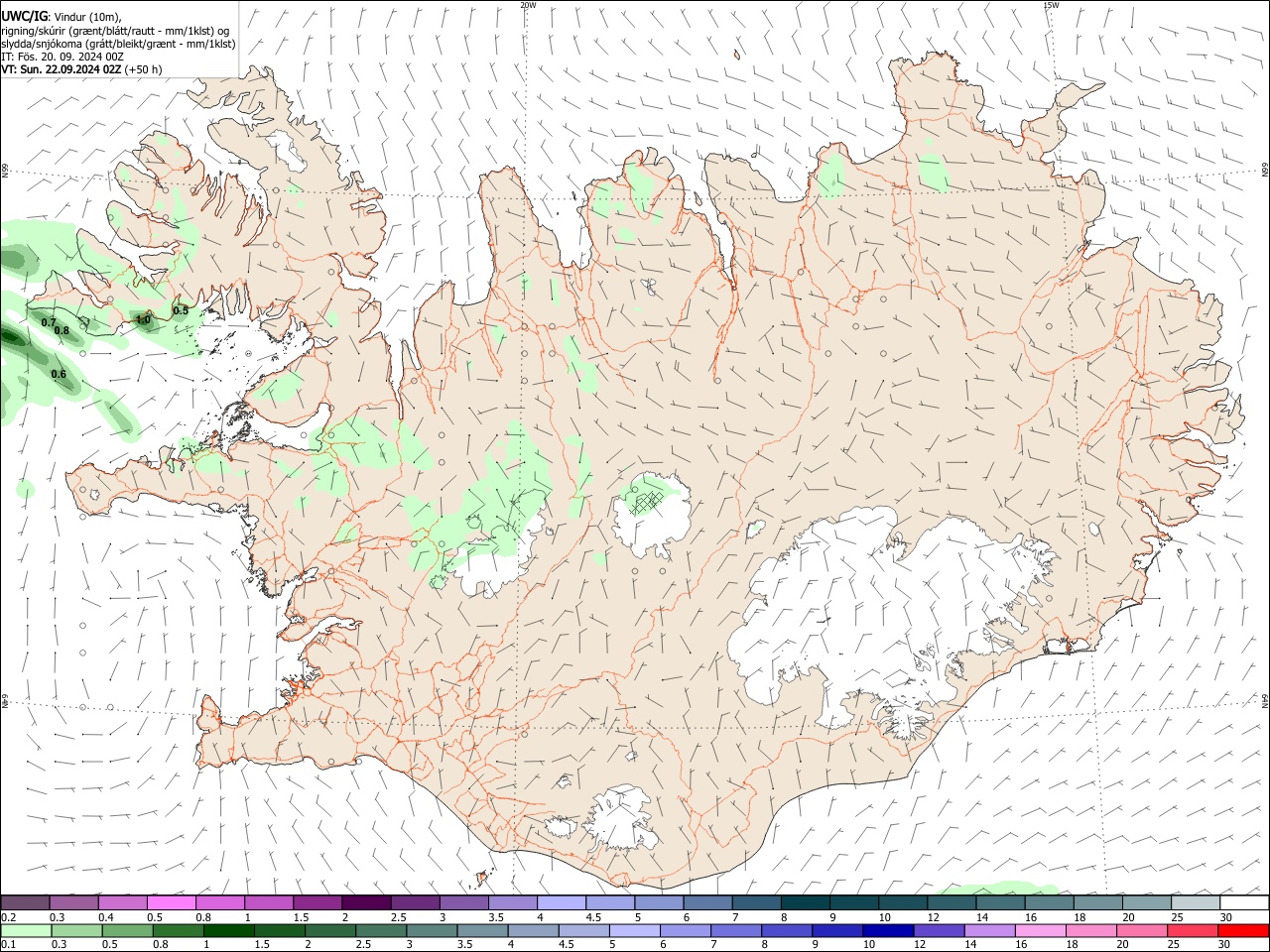Pick the medium green 0.5 rain scale swatch

coord(127,931)
